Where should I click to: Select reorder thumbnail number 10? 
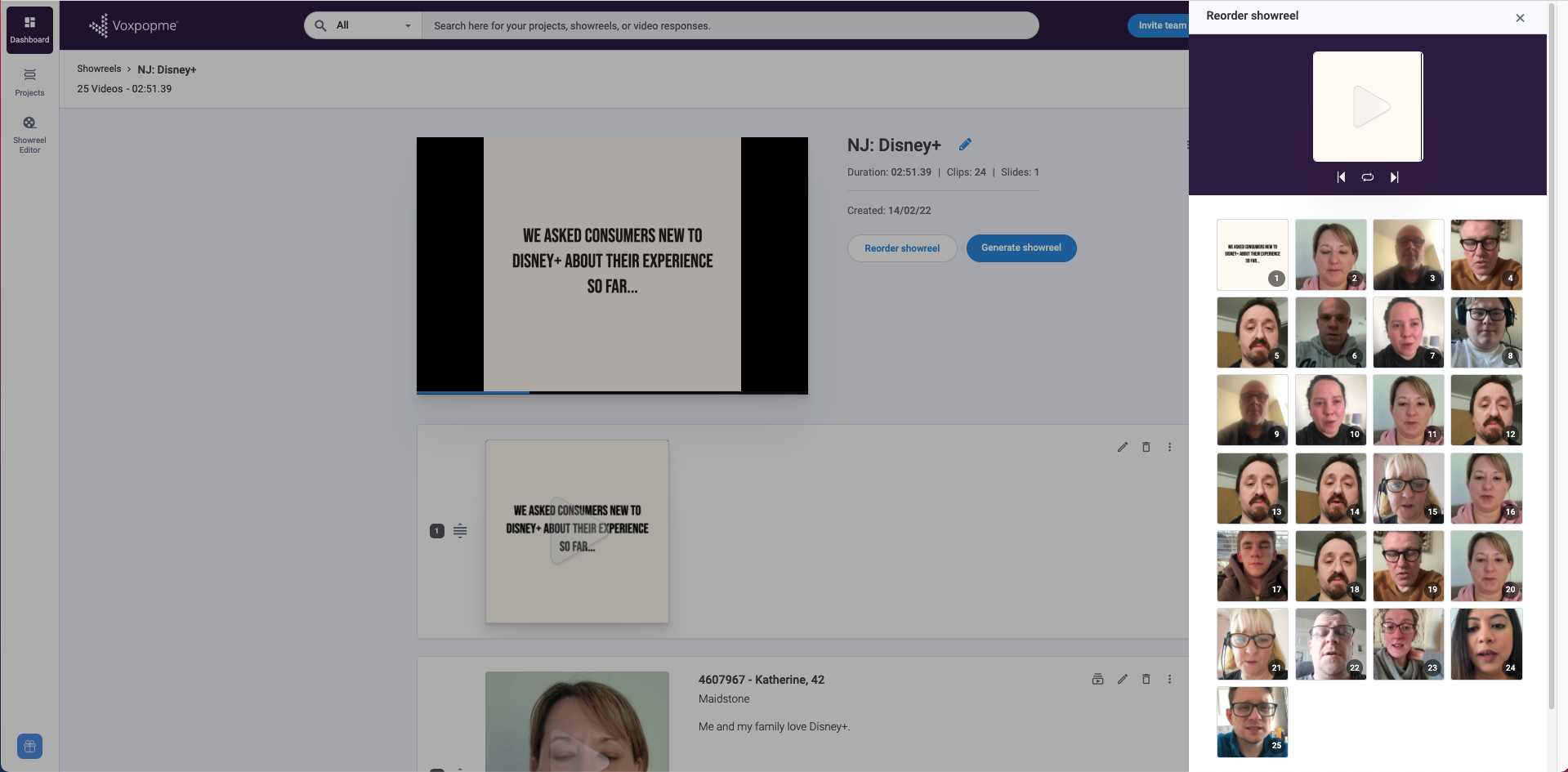click(1331, 410)
